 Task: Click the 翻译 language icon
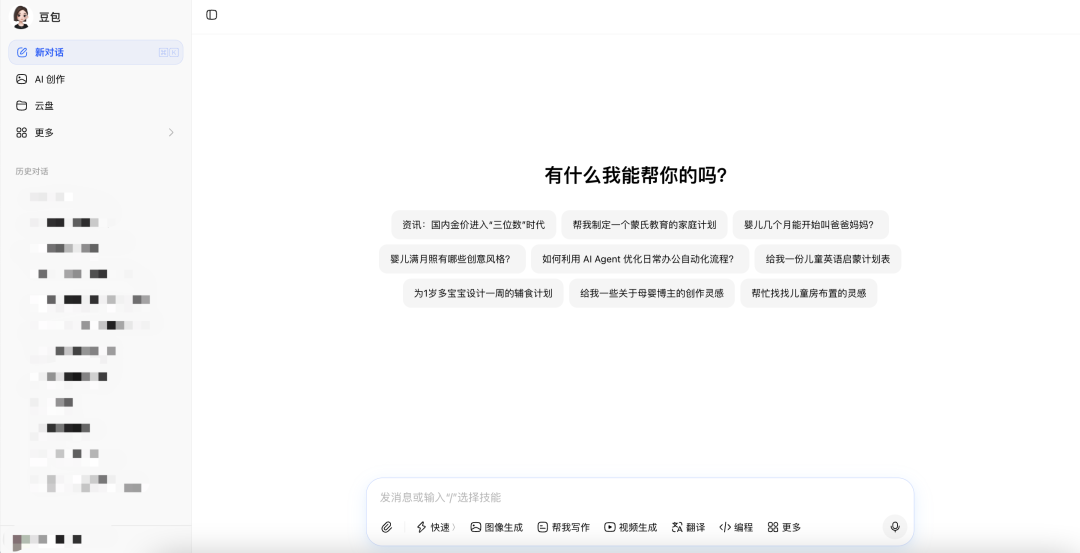(x=676, y=528)
